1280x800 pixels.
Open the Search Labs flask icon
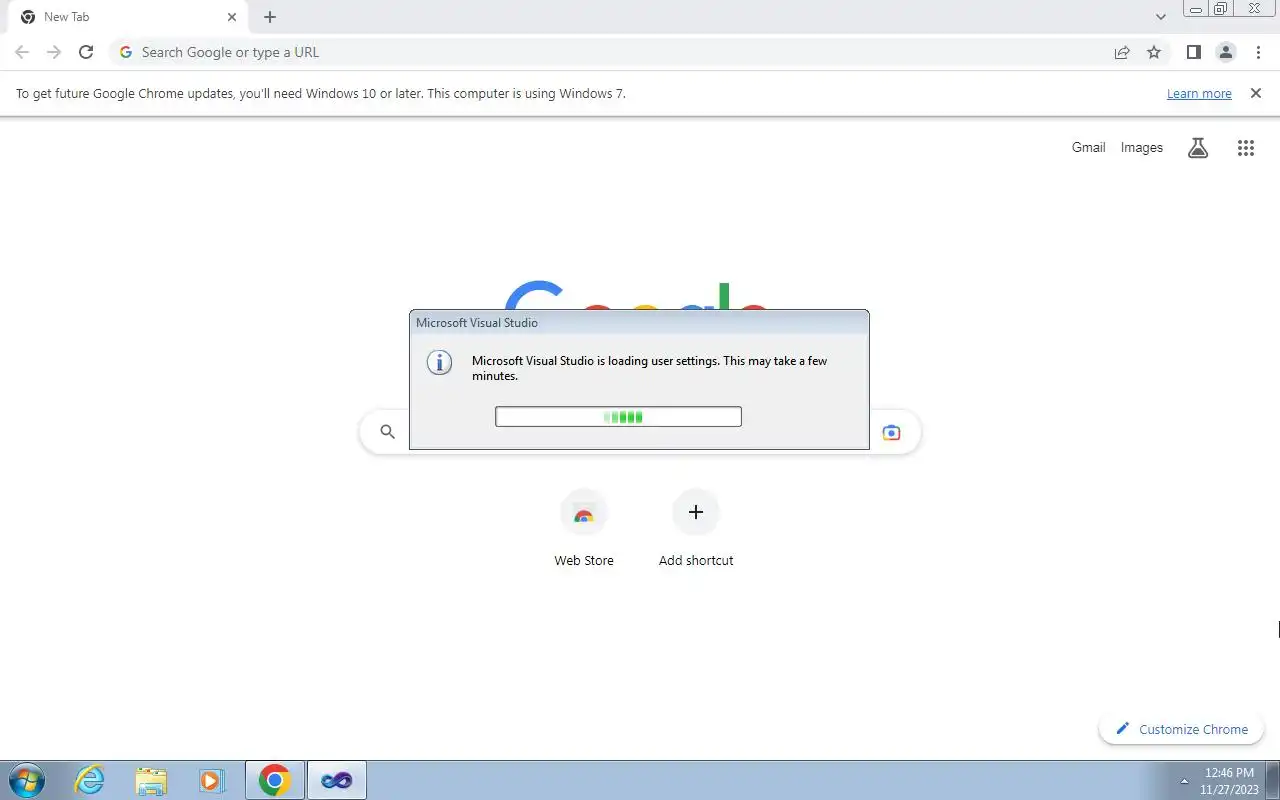pyautogui.click(x=1198, y=148)
